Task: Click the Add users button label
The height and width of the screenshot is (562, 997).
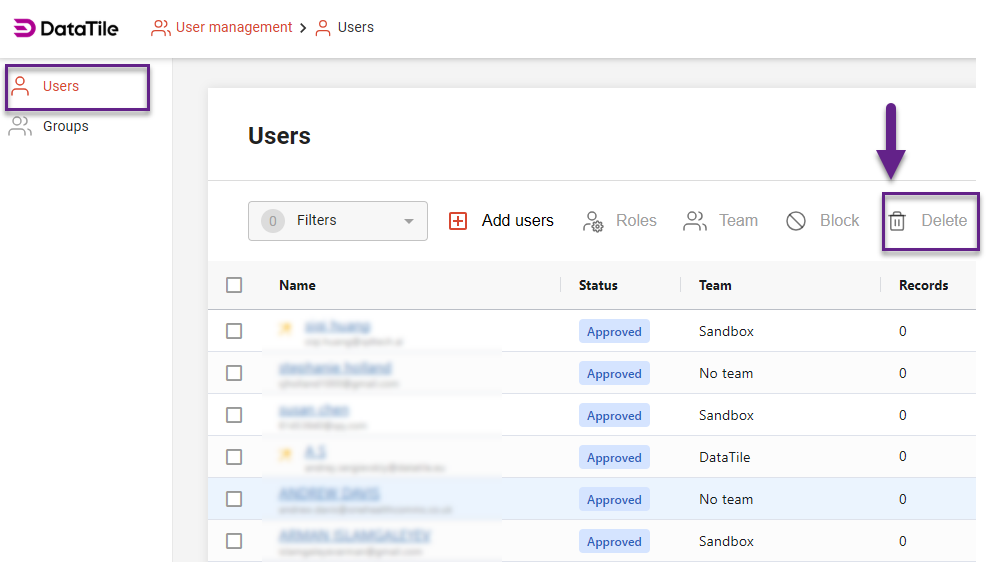Action: pyautogui.click(x=517, y=221)
